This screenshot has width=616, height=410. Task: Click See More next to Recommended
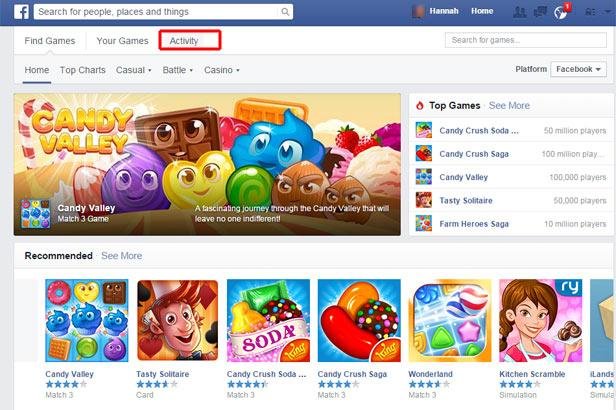tap(121, 256)
